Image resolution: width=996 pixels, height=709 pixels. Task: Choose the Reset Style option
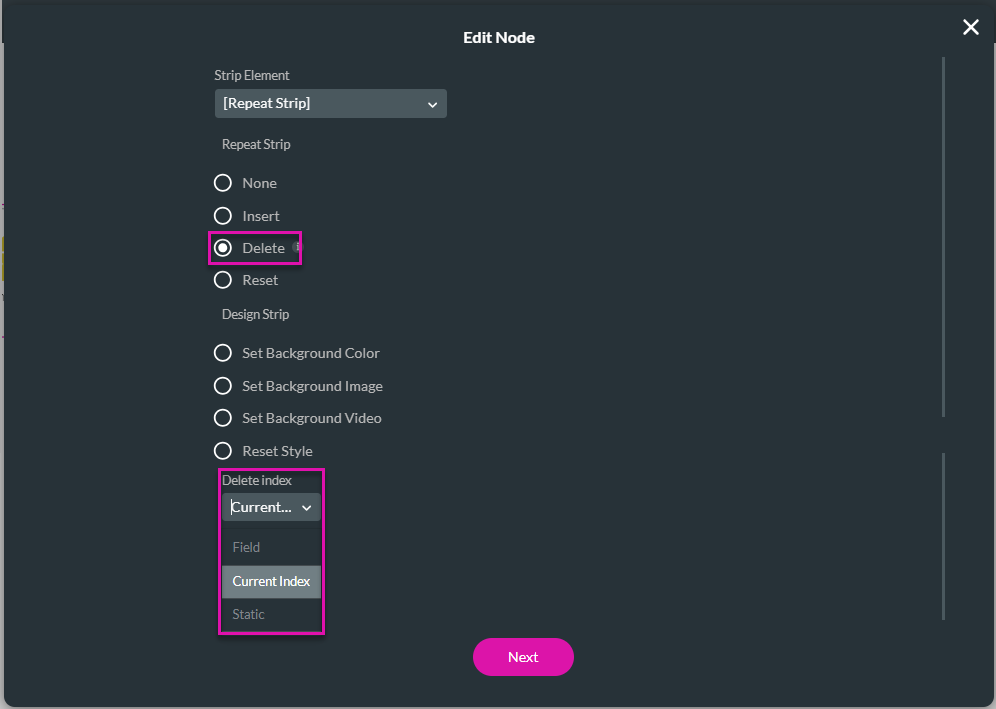click(222, 450)
